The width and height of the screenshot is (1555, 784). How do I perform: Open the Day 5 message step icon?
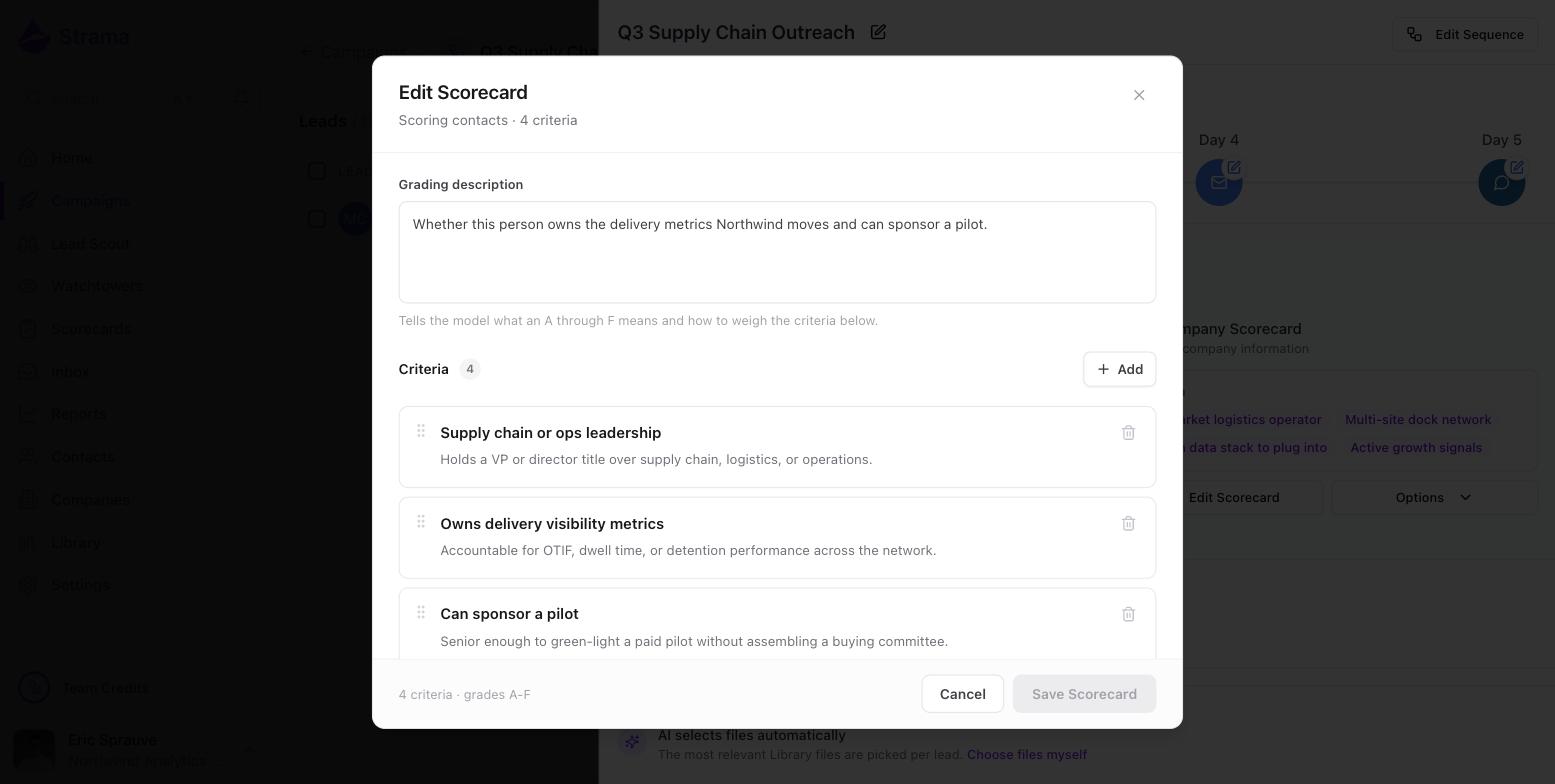tap(1502, 182)
